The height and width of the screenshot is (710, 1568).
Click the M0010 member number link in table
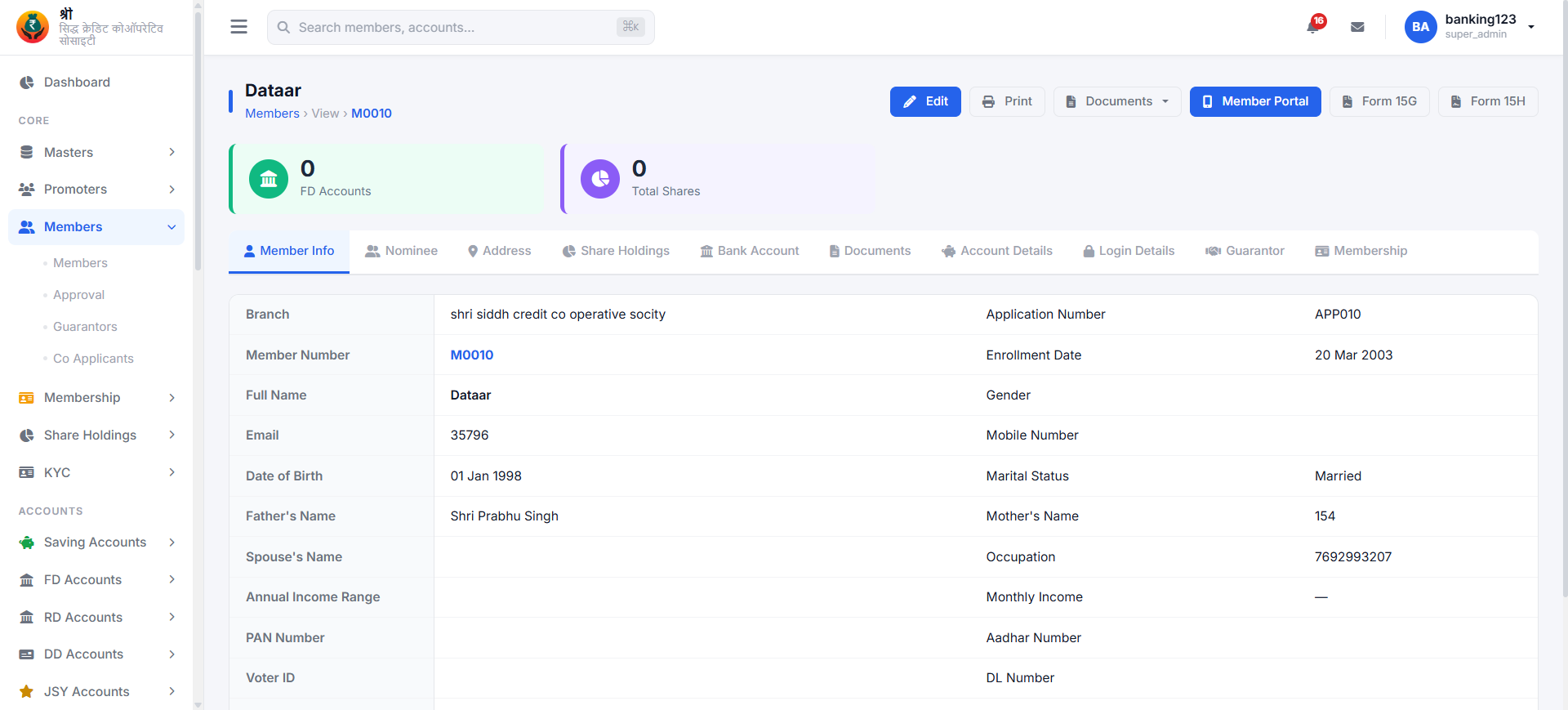click(472, 355)
